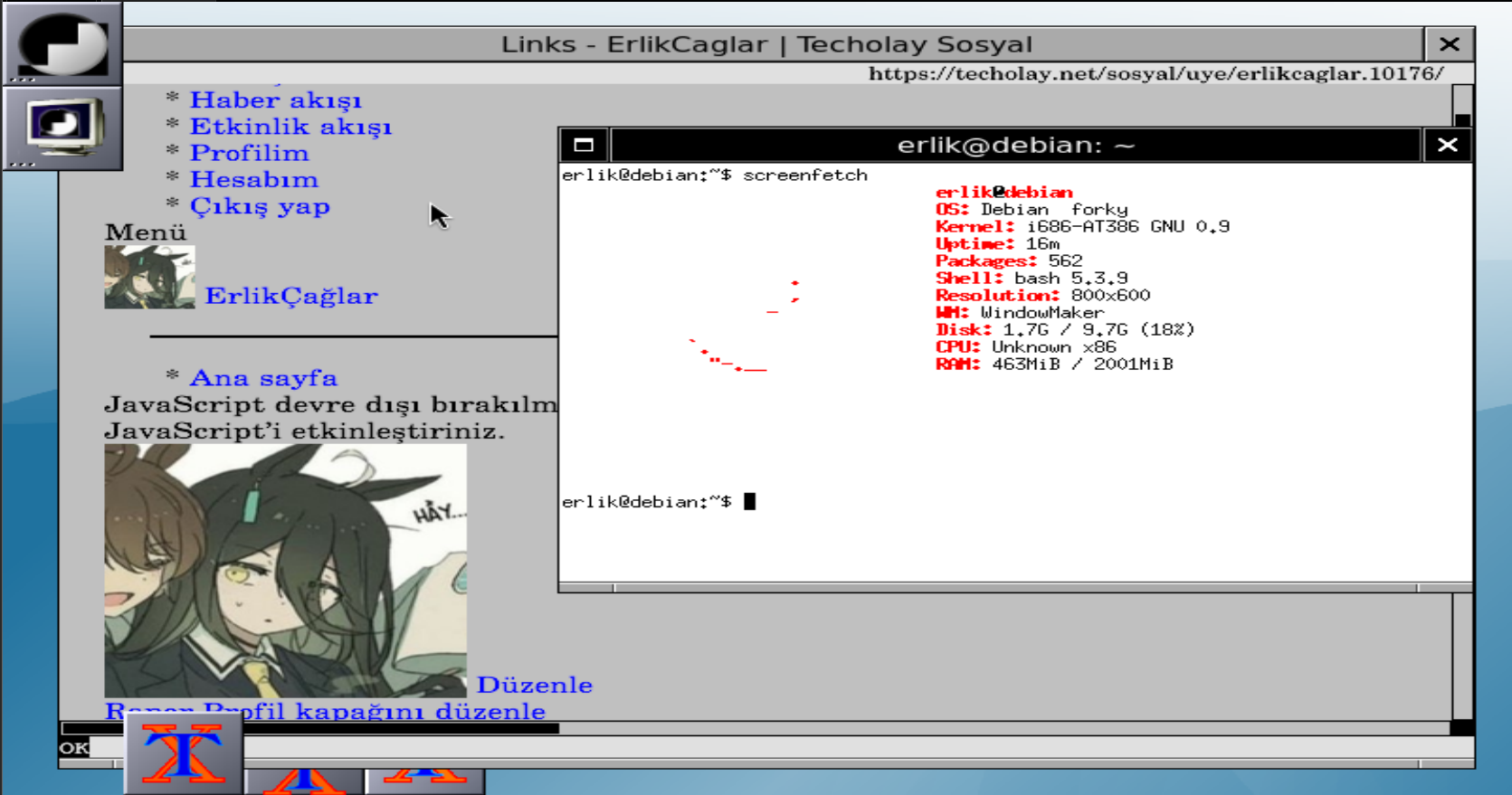
Task: Click the 'RAM: 463MiB / 2001MiB' line
Action: tap(1054, 364)
